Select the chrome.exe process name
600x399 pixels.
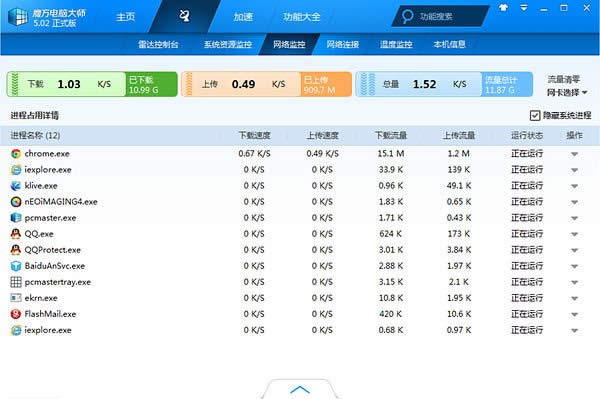[x=47, y=154]
